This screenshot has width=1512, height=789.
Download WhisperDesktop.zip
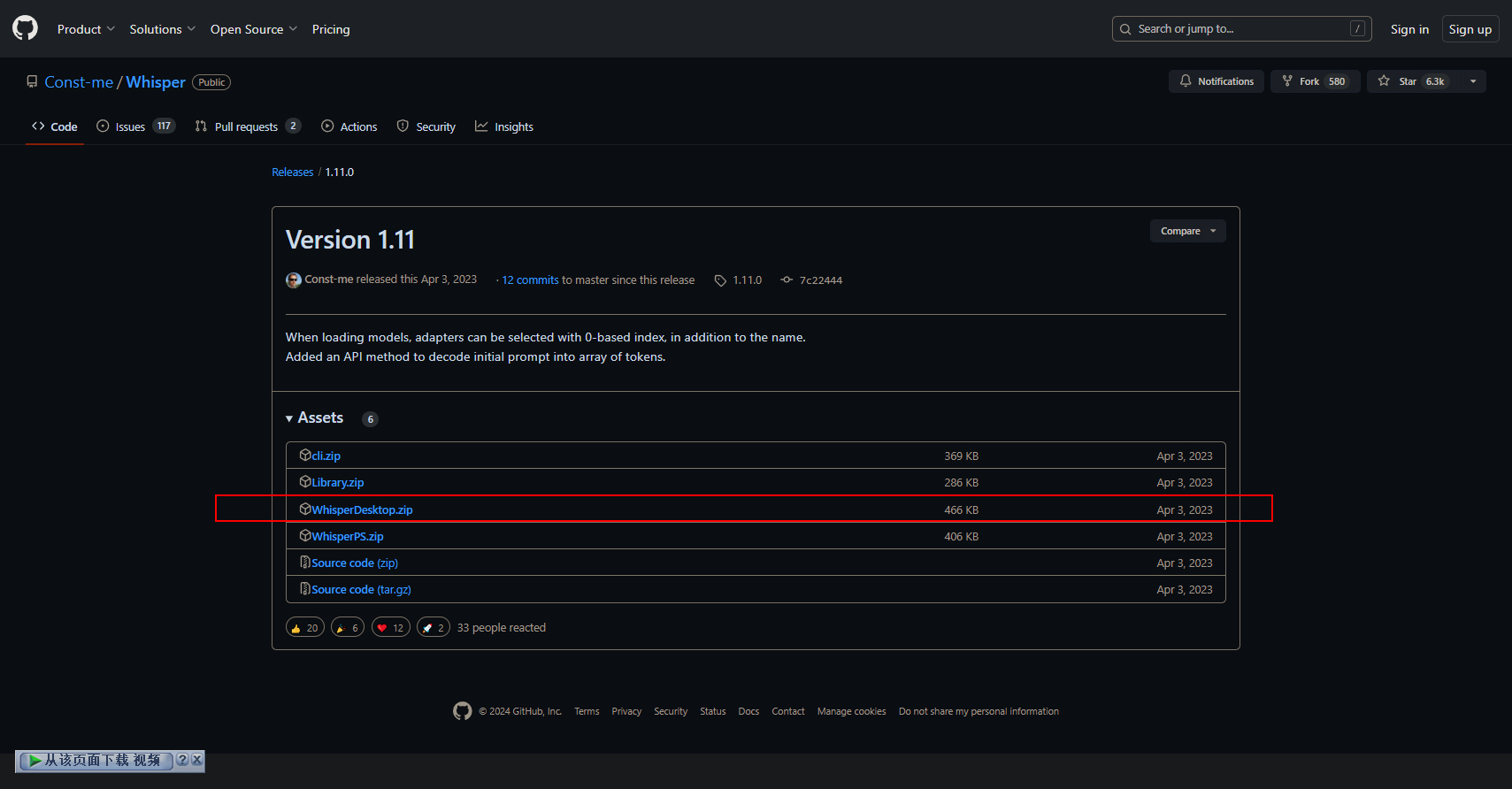pos(362,510)
